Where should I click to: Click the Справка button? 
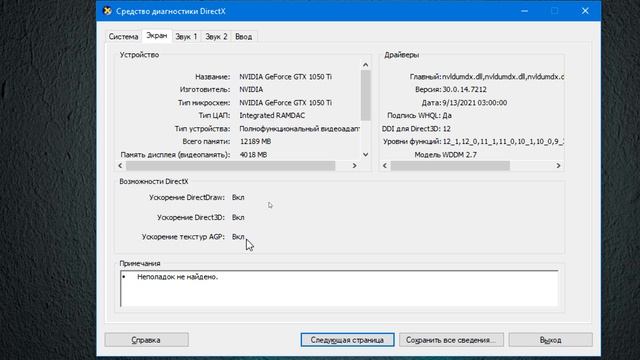[146, 340]
